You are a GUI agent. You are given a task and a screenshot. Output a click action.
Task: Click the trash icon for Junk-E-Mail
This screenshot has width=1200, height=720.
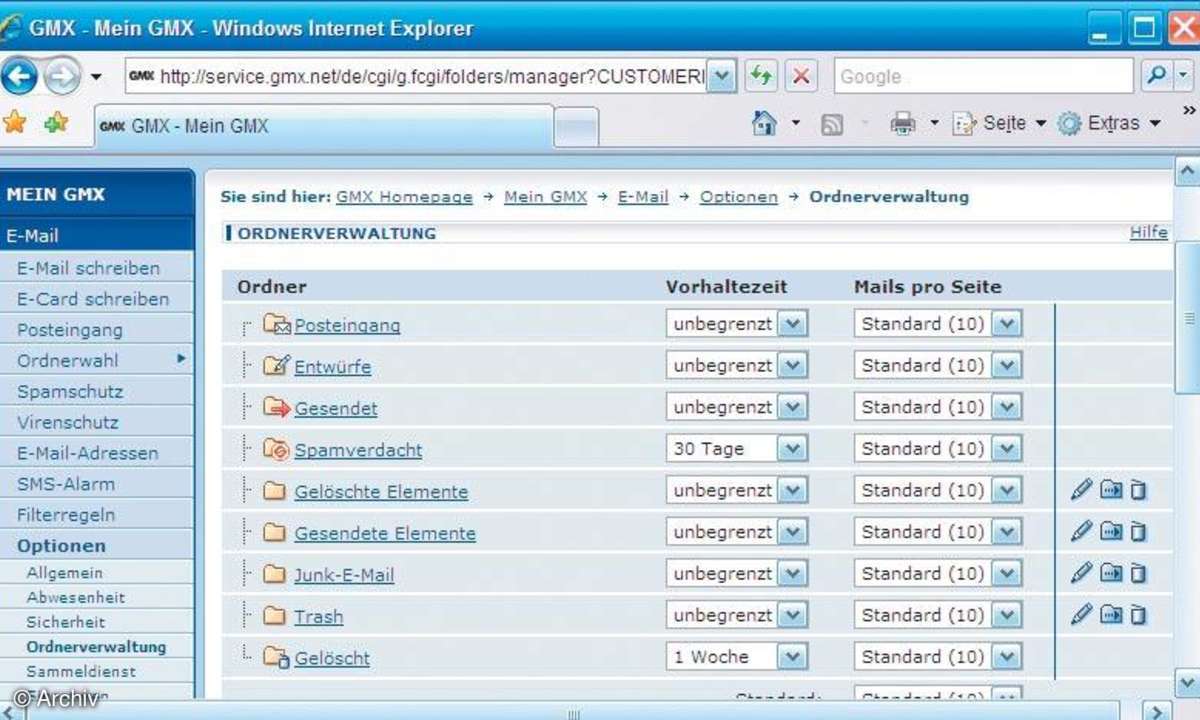pos(1137,574)
